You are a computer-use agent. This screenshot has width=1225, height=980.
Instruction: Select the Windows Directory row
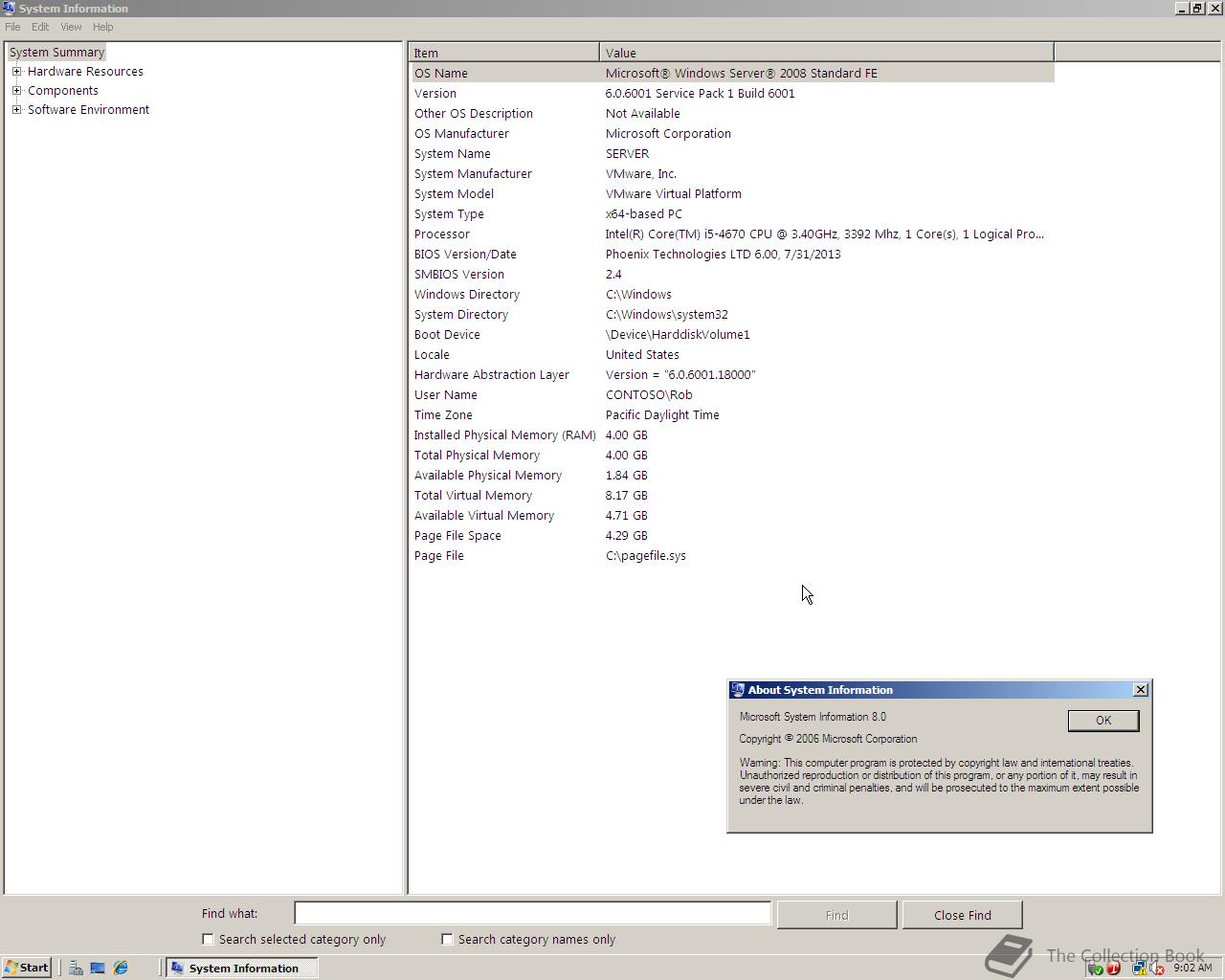click(732, 294)
